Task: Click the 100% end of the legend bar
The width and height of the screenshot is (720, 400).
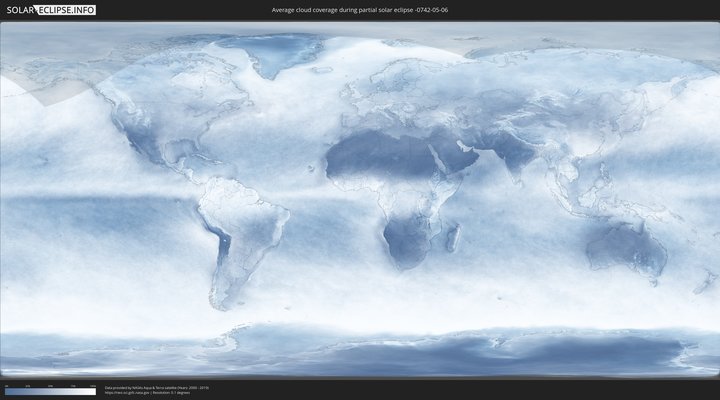Action: (93, 392)
